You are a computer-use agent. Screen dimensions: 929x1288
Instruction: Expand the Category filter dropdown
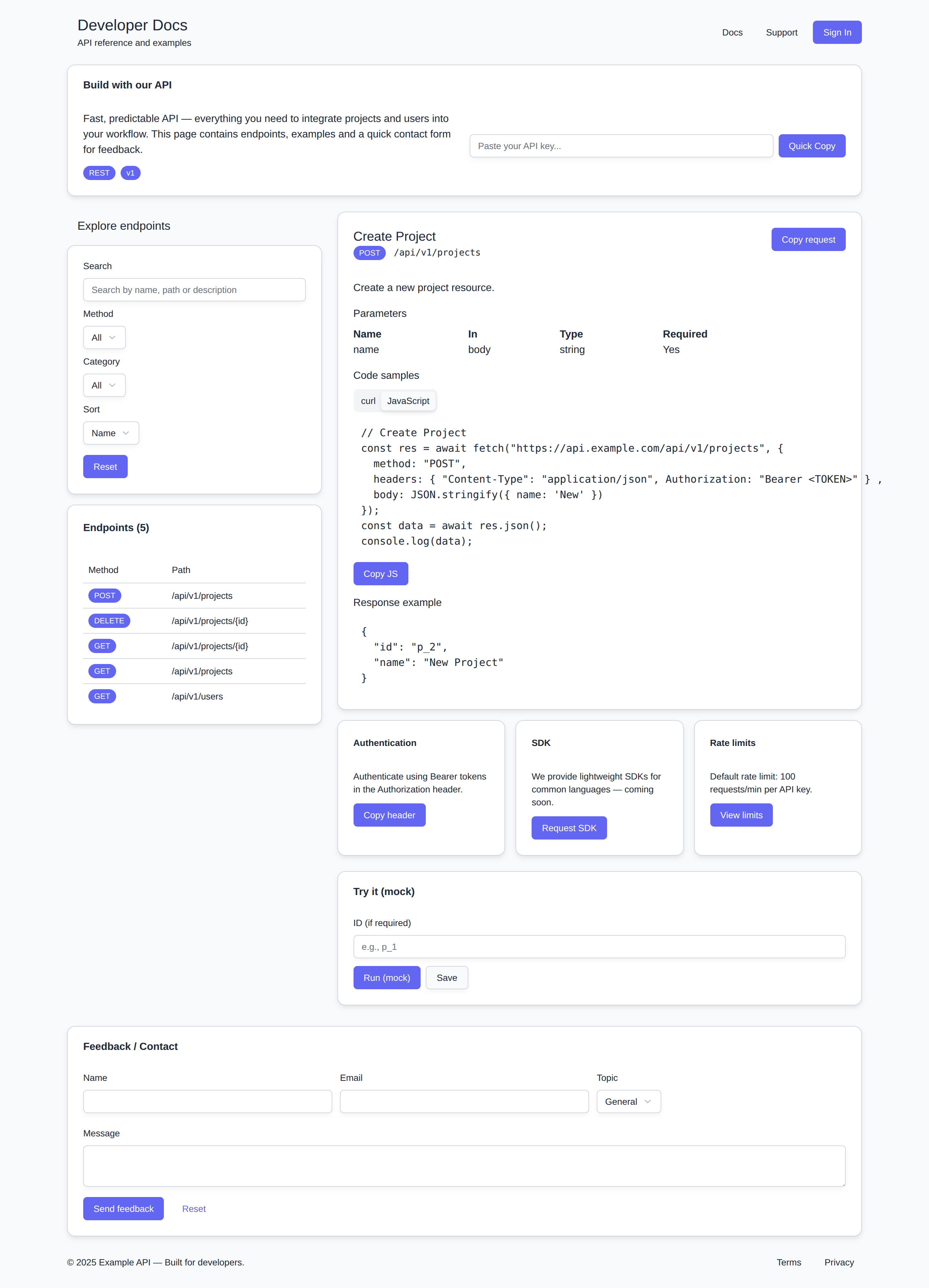coord(104,385)
